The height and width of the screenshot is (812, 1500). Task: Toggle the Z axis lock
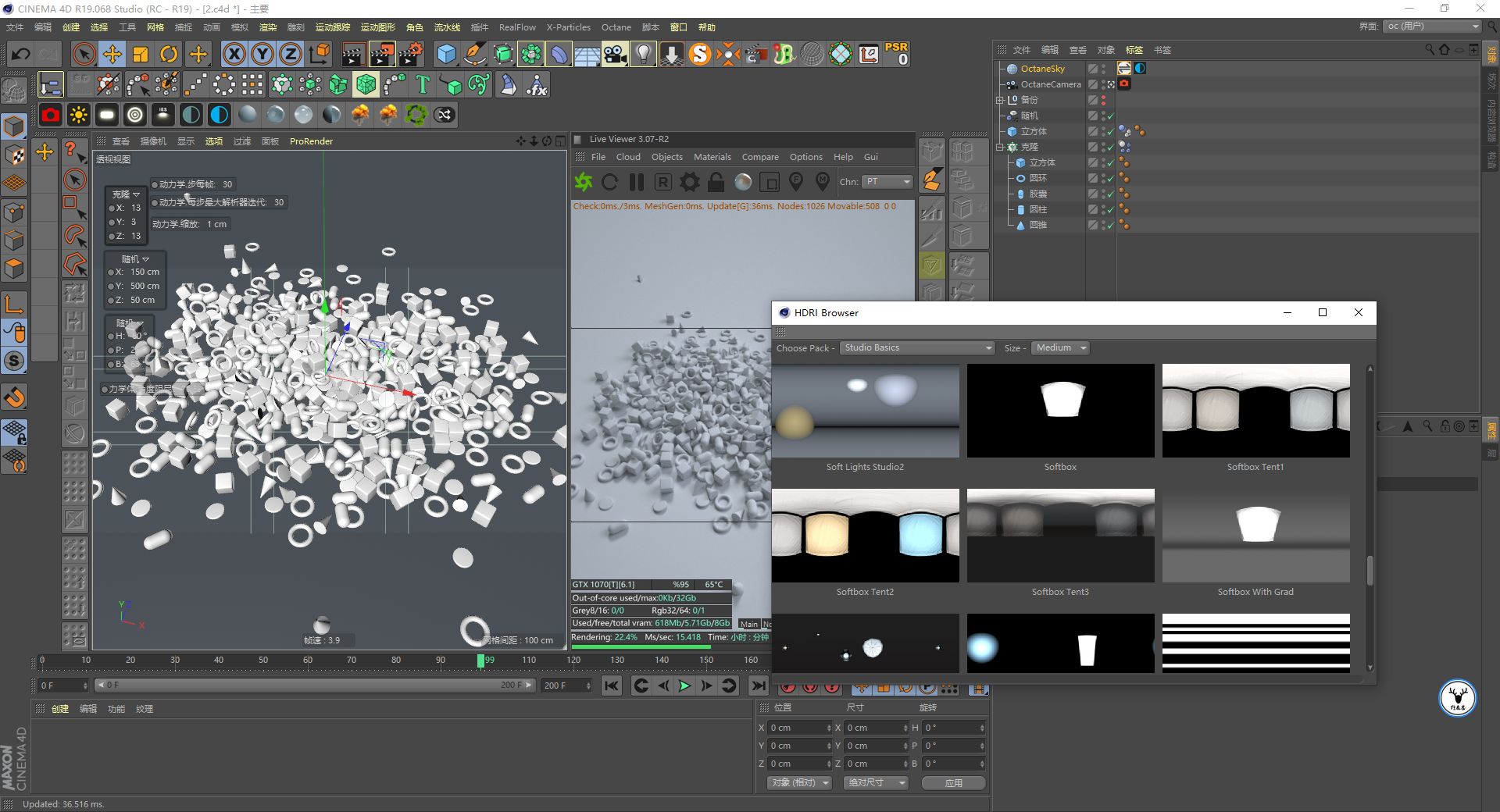point(291,54)
